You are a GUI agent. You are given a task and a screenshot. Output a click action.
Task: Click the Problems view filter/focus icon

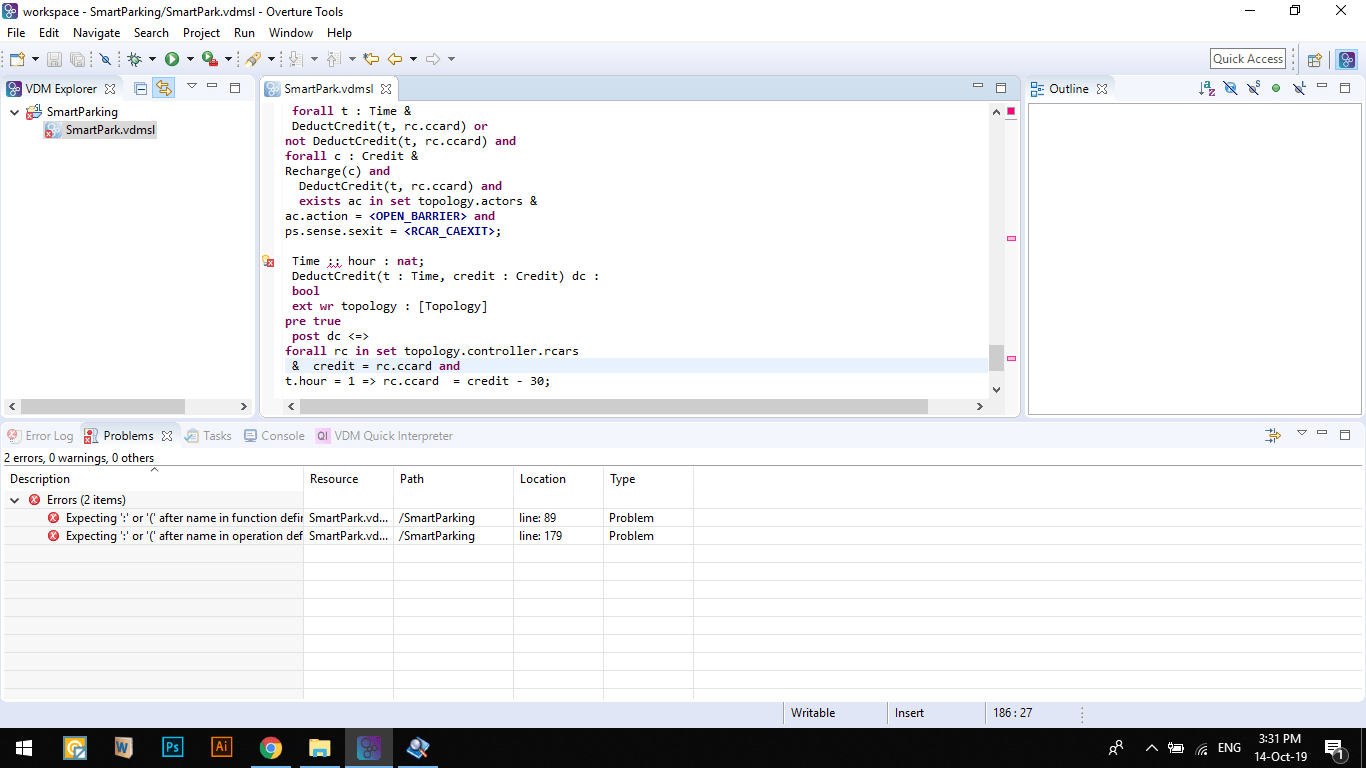point(1273,436)
